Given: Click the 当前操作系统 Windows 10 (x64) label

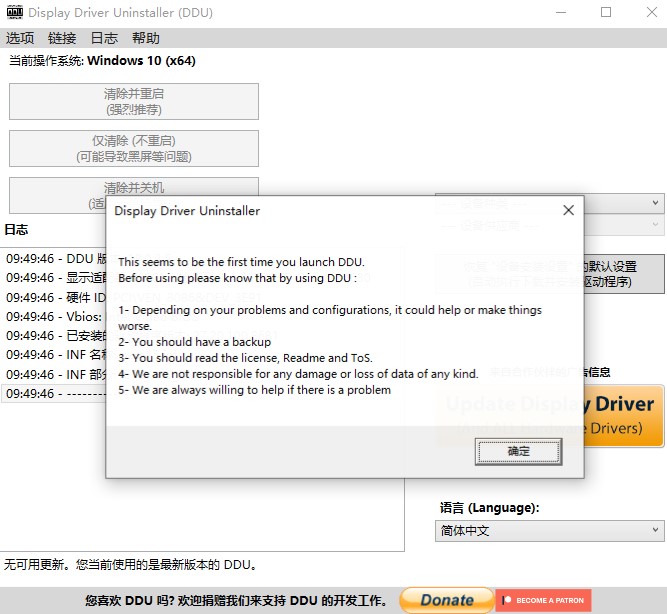Looking at the screenshot, I should coord(102,61).
